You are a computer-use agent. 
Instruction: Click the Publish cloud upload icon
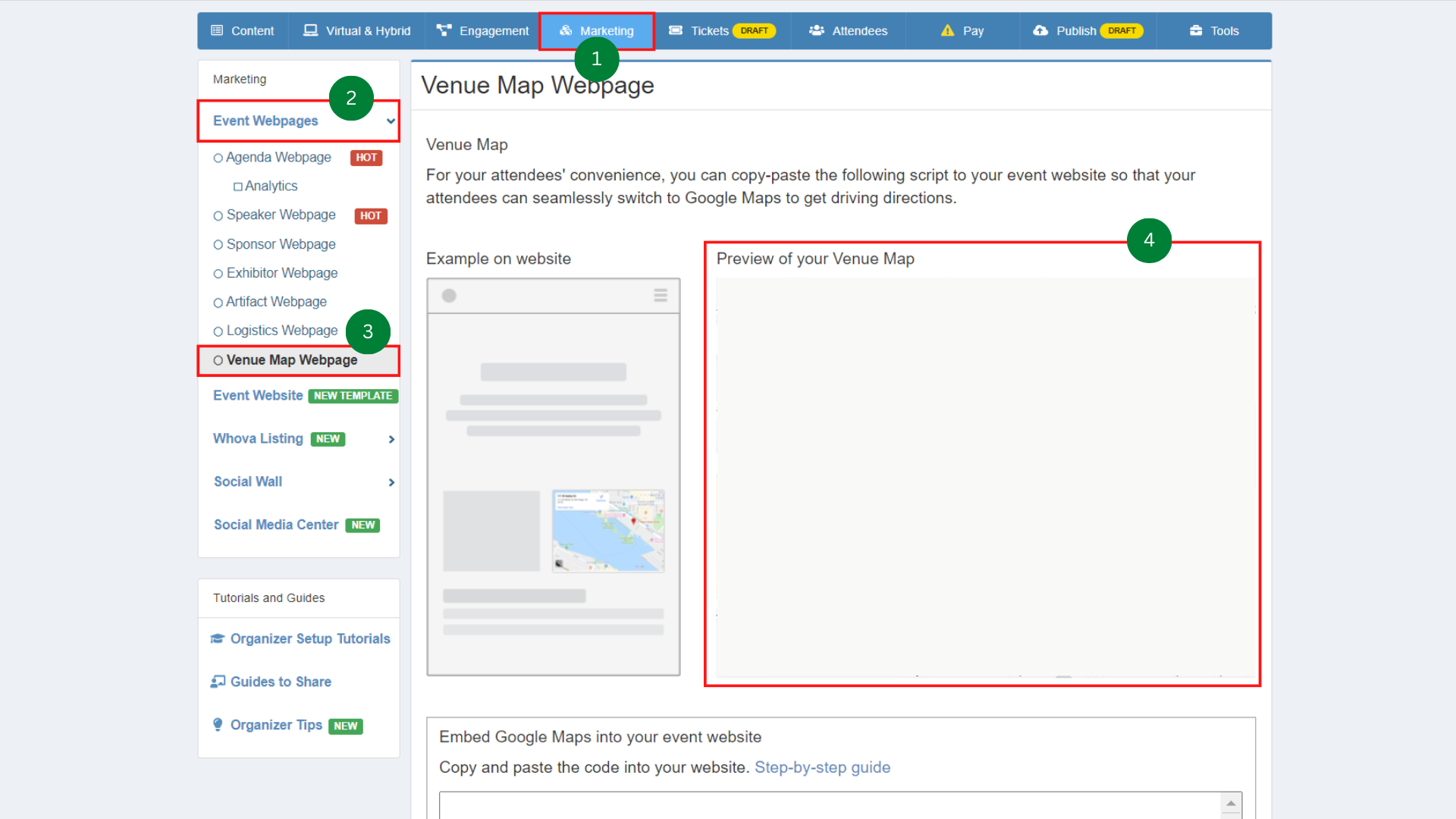(1040, 30)
